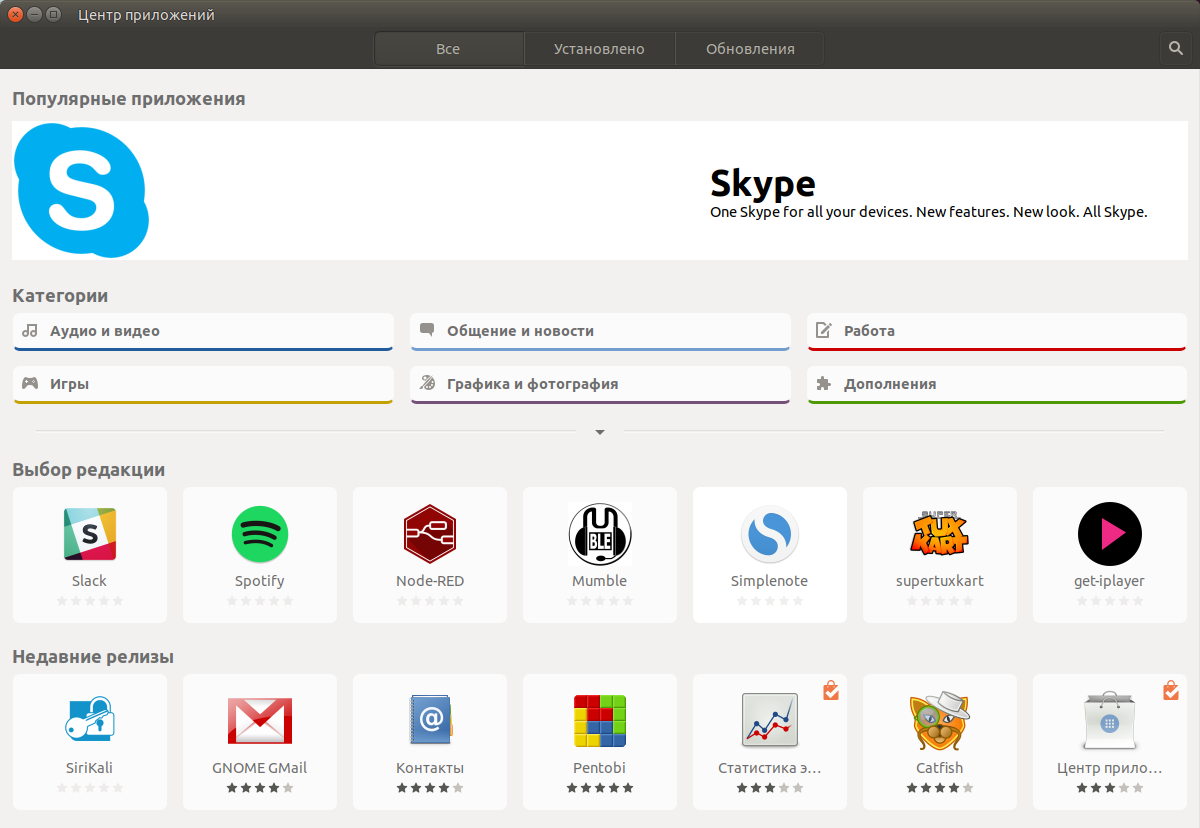
Task: Open the Skype featured banner title
Action: click(x=763, y=183)
